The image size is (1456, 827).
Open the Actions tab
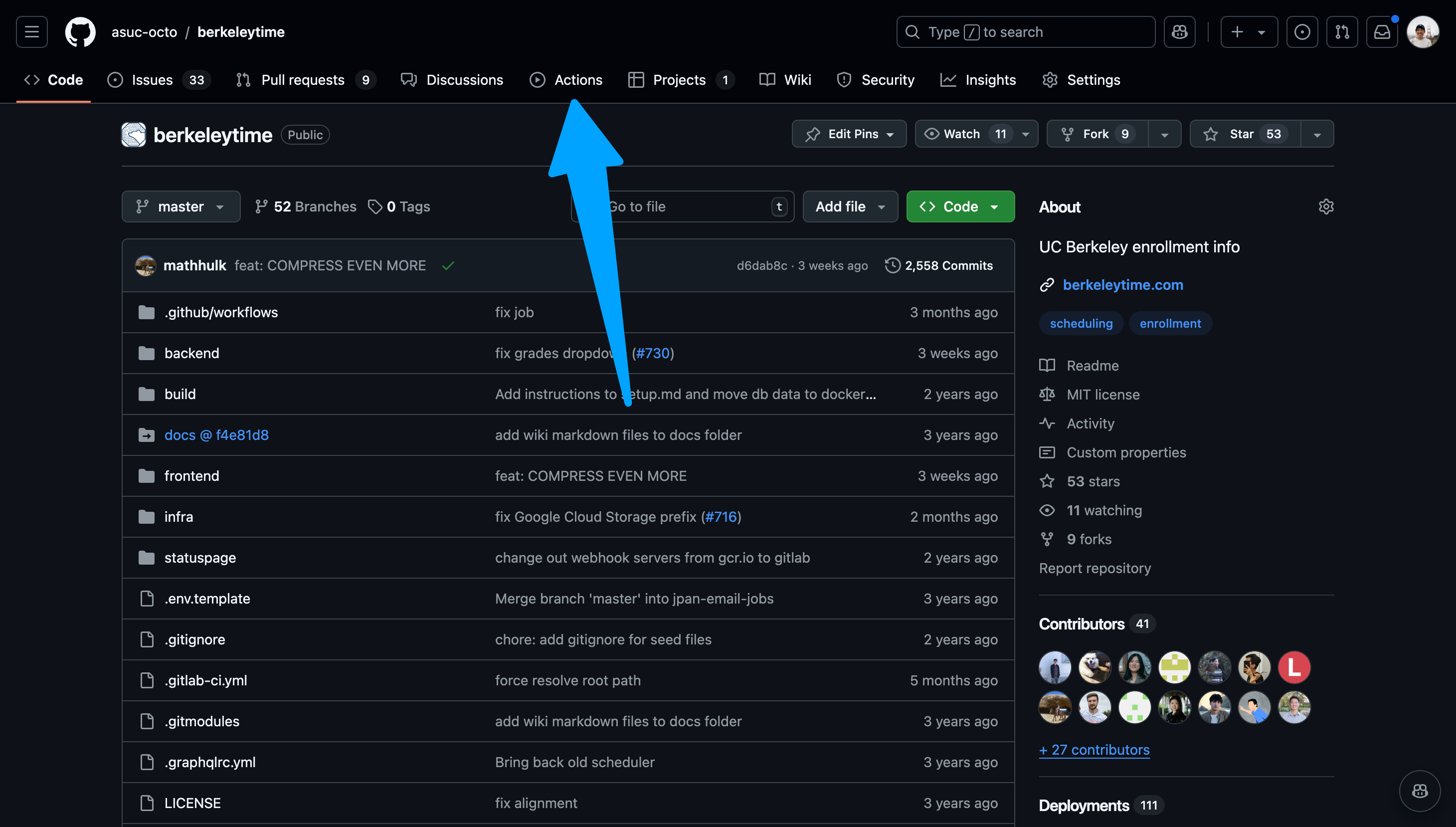pos(566,80)
